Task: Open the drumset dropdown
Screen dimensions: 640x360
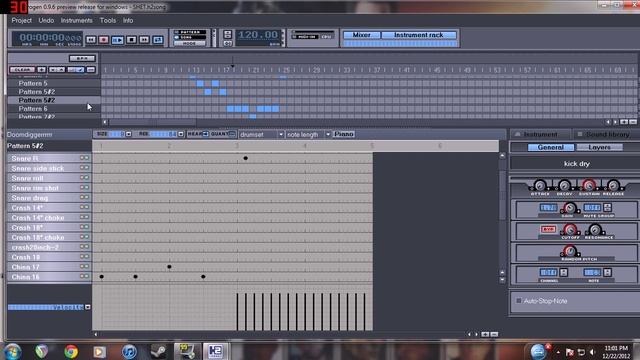Action: pos(261,134)
